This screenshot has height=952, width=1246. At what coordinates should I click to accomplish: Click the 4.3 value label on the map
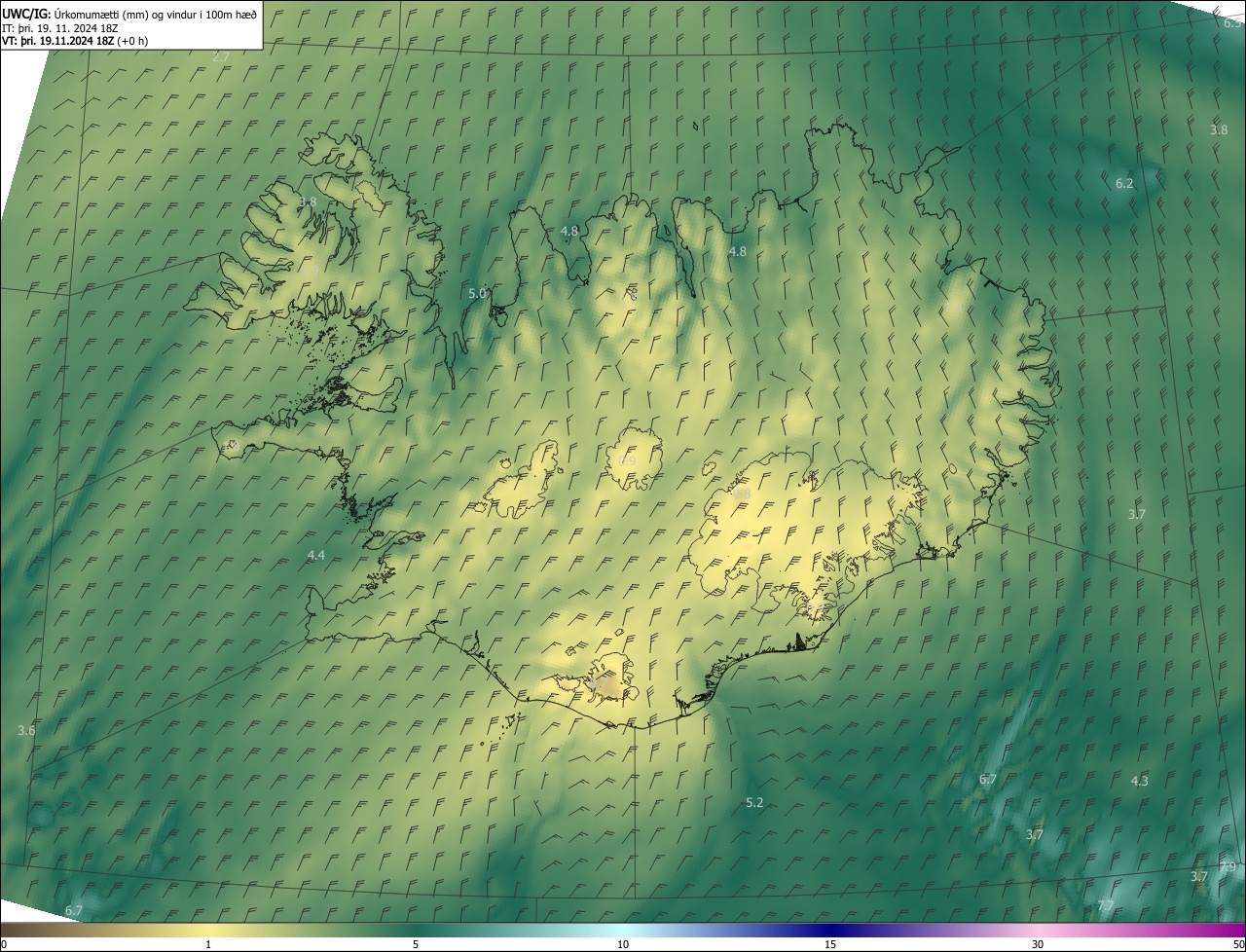1140,781
